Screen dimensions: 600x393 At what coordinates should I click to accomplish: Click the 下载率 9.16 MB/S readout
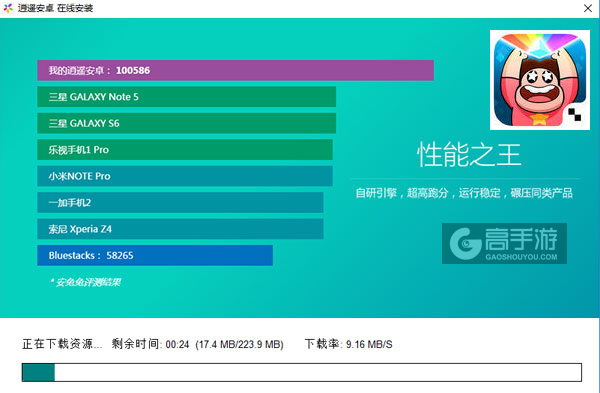point(349,344)
